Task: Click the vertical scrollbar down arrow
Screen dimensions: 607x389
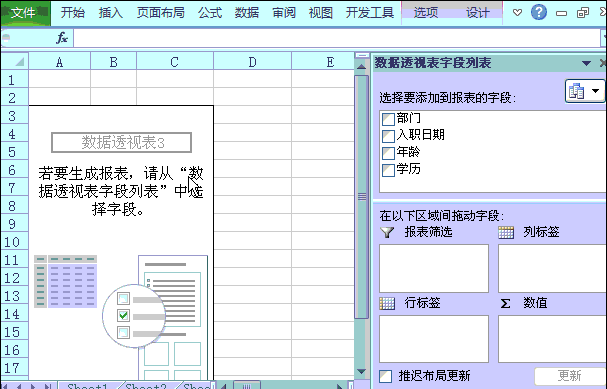Action: pyautogui.click(x=362, y=371)
